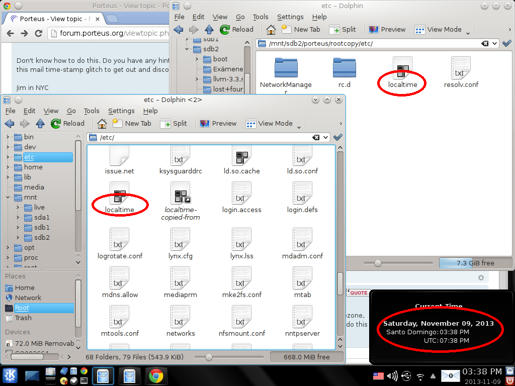
Task: Toggle Preview in rear Dolphin toolbar
Action: [x=387, y=30]
